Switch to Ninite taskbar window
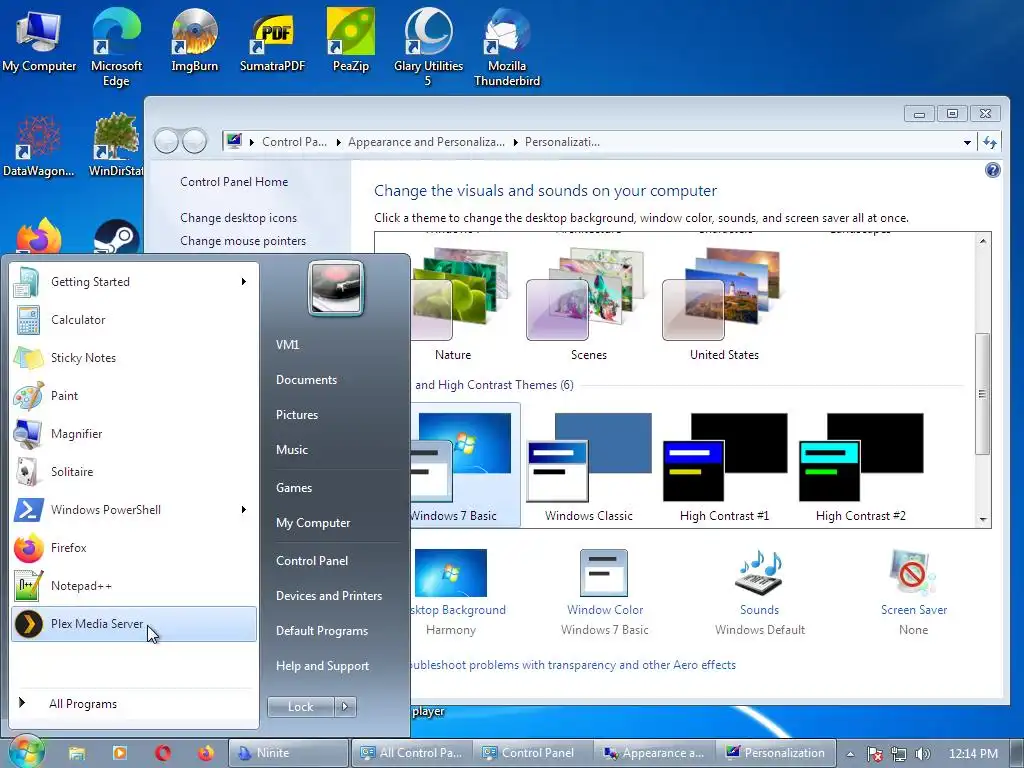This screenshot has height=768, width=1024. (288, 753)
